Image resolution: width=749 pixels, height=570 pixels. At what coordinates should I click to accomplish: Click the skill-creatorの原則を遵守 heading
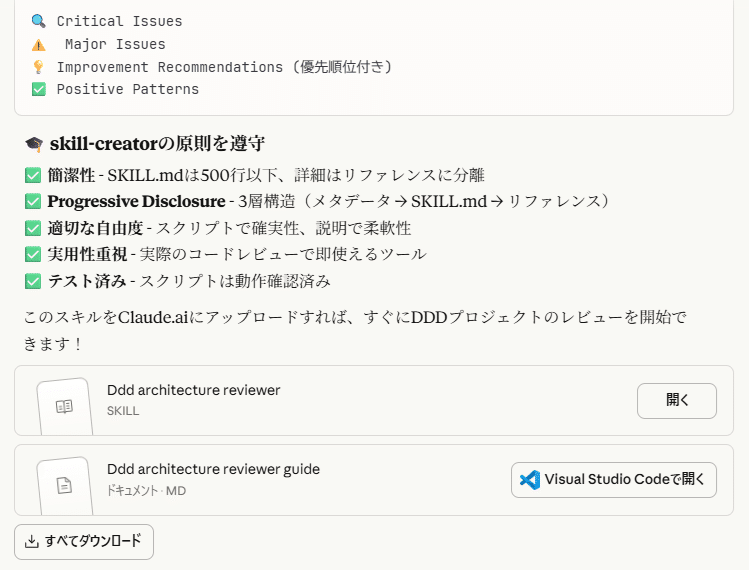click(157, 144)
